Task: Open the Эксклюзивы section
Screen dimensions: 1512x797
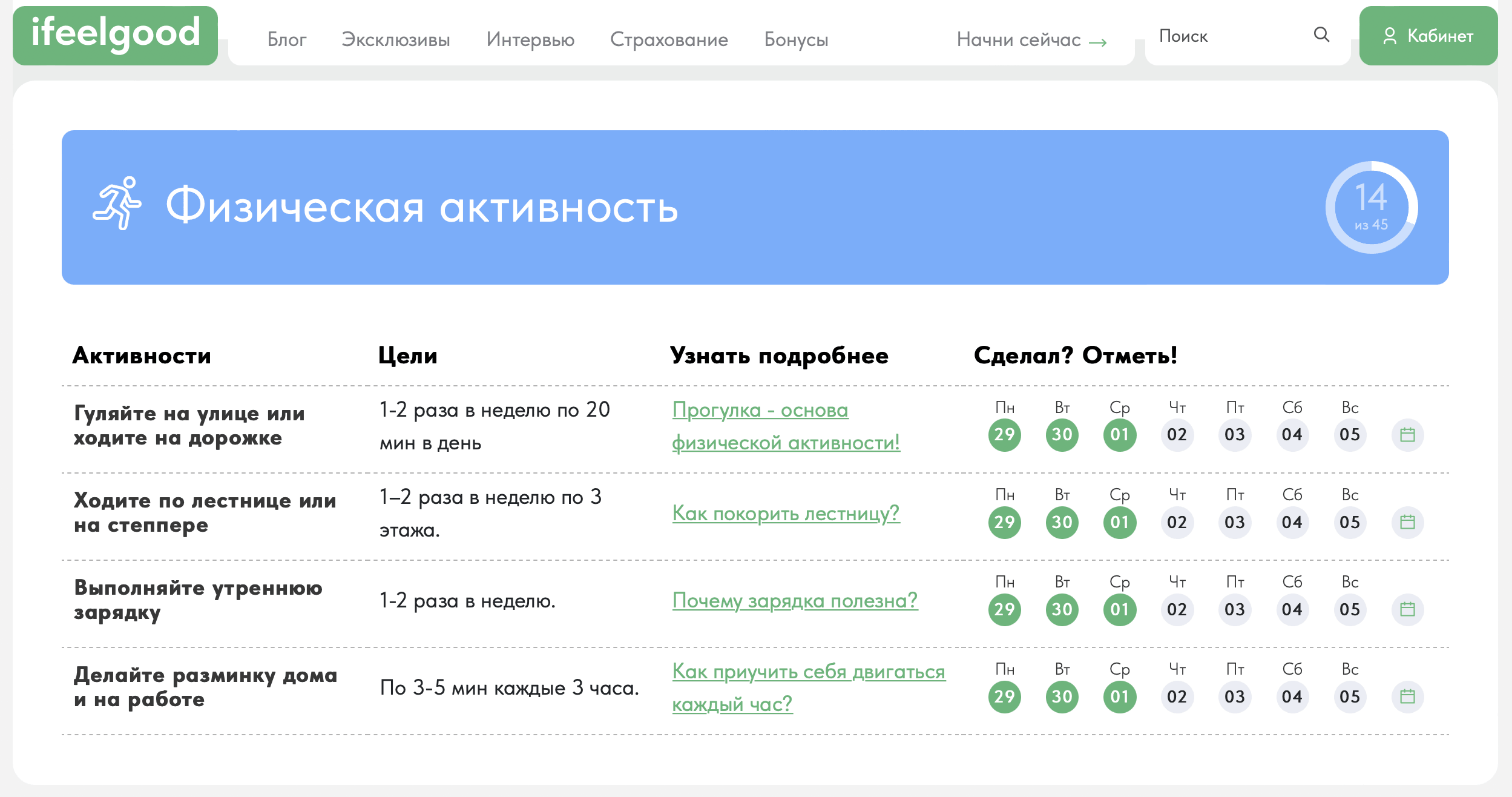Action: pos(395,39)
